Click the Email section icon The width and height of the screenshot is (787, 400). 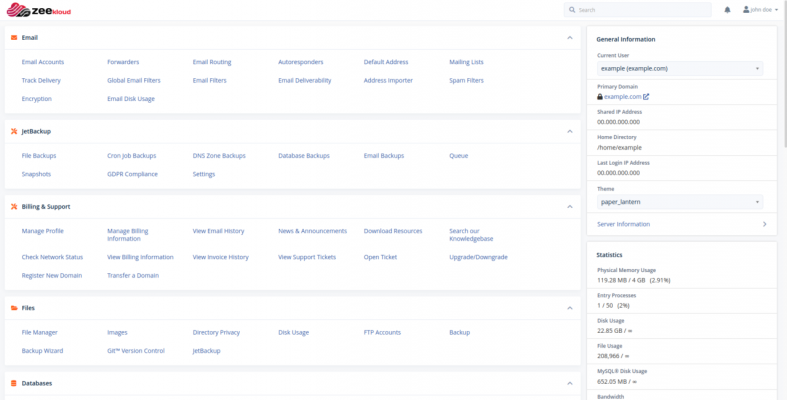[13, 37]
